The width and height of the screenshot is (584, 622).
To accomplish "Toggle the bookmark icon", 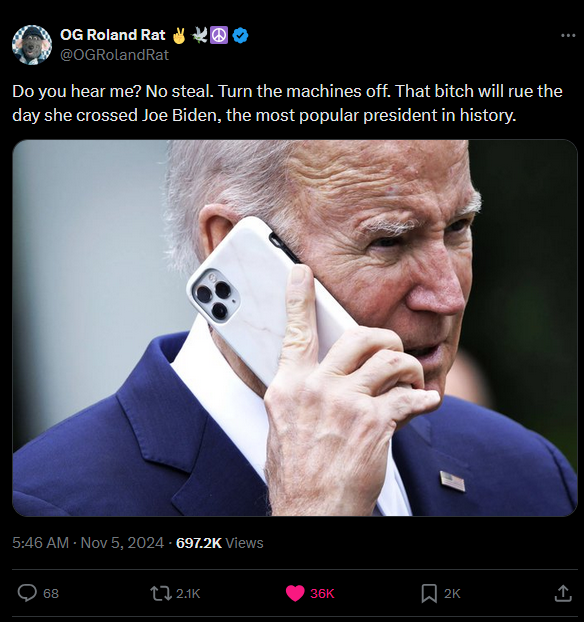I will [x=429, y=593].
